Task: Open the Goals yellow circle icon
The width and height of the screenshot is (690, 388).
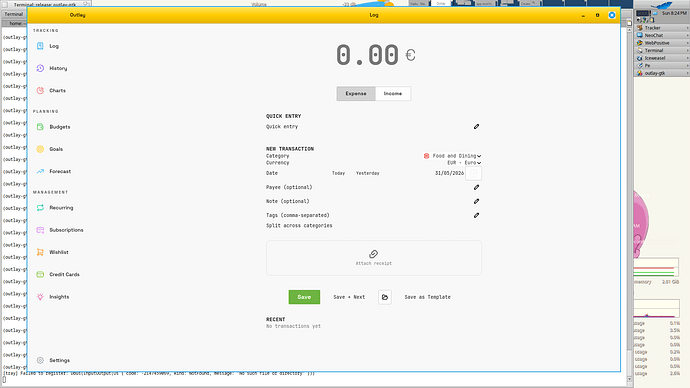Action: [x=40, y=149]
